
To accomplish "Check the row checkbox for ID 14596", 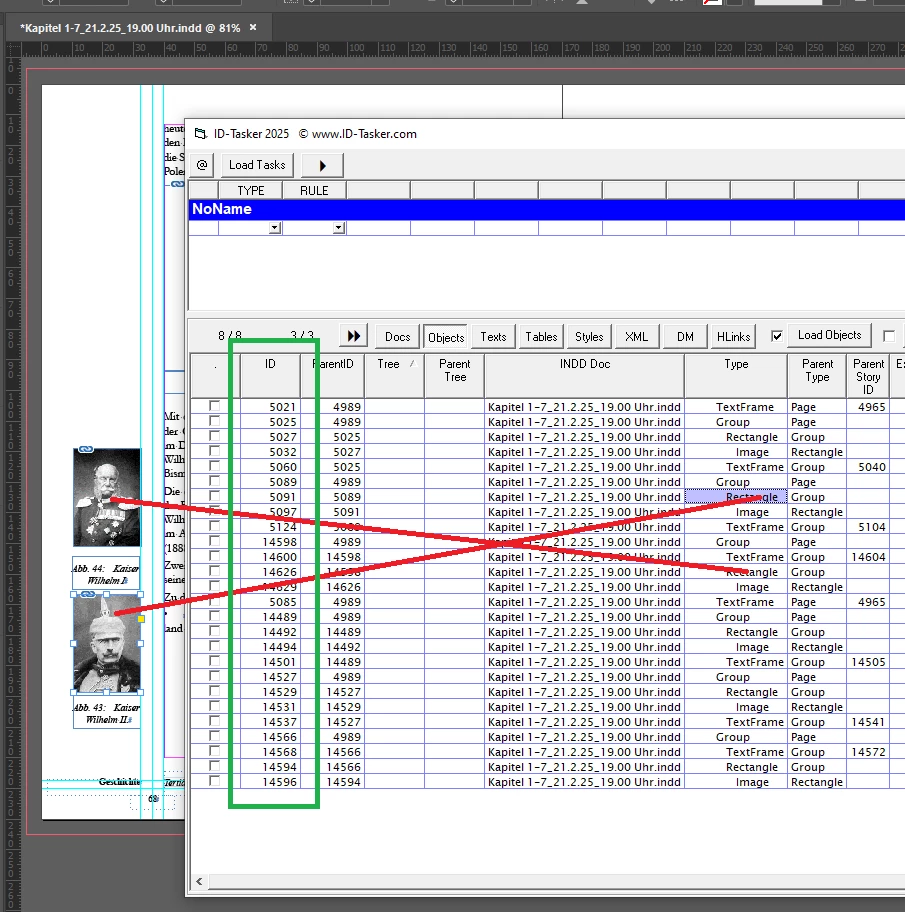I will coord(215,781).
